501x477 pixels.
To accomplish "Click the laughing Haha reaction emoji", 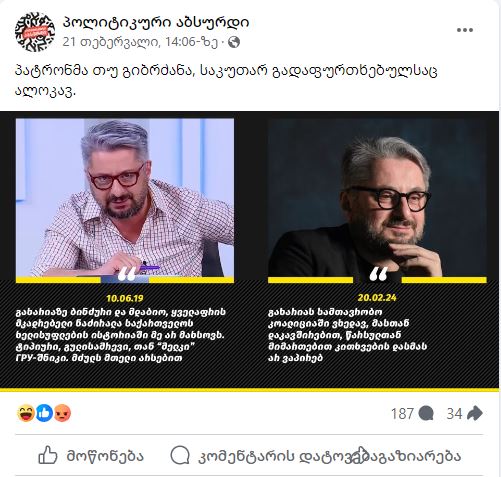I will pos(26,413).
